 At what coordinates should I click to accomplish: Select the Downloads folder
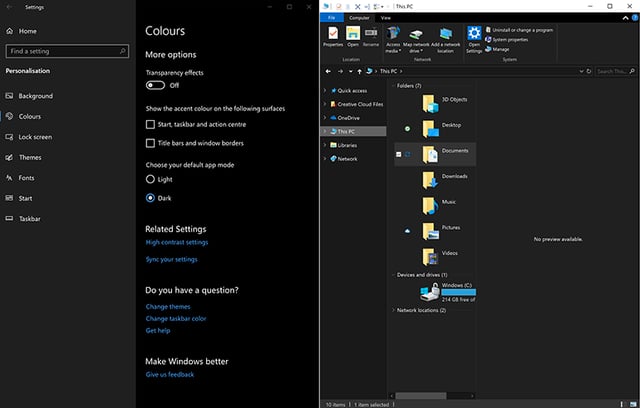[x=445, y=180]
